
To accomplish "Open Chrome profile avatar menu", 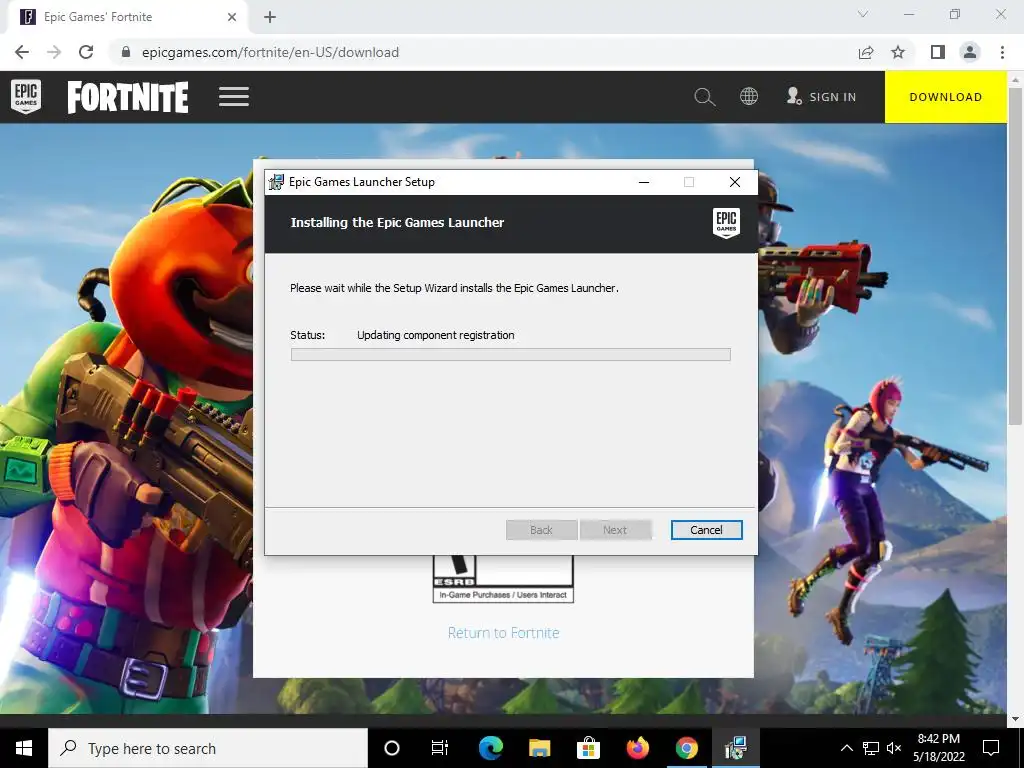I will pos(970,52).
